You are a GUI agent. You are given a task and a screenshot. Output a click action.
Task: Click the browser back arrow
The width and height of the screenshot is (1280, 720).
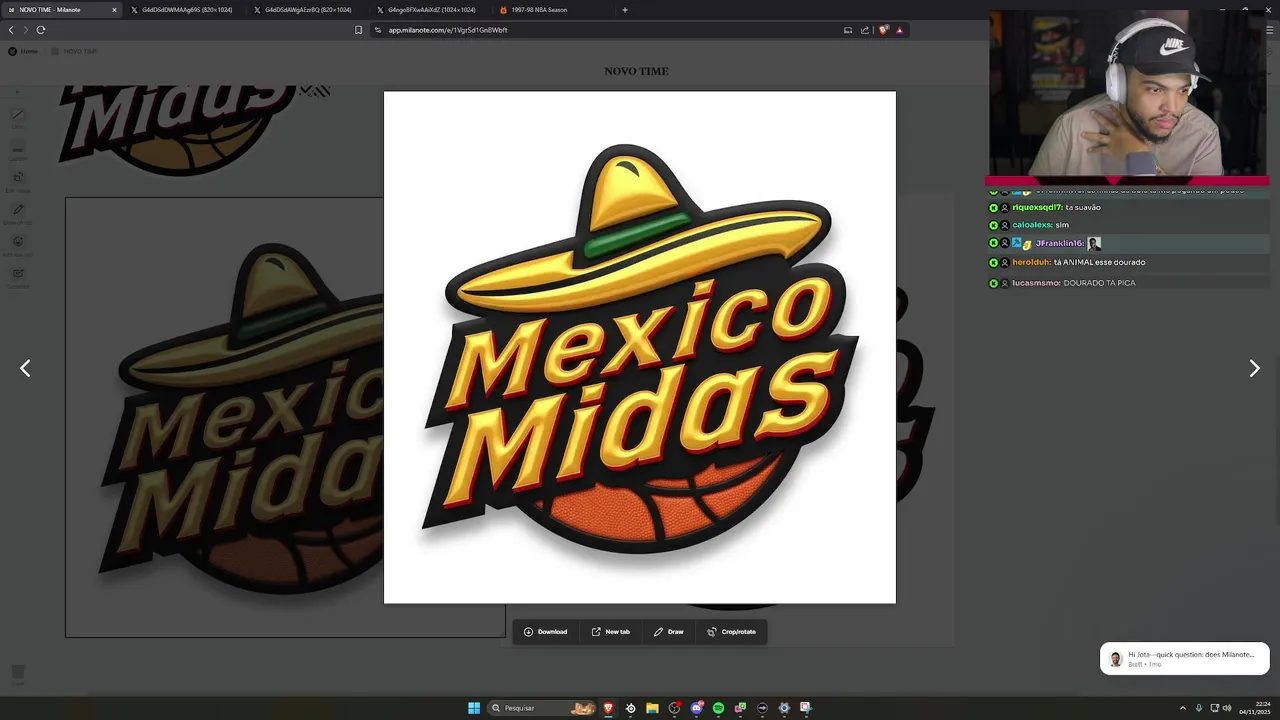[x=11, y=30]
